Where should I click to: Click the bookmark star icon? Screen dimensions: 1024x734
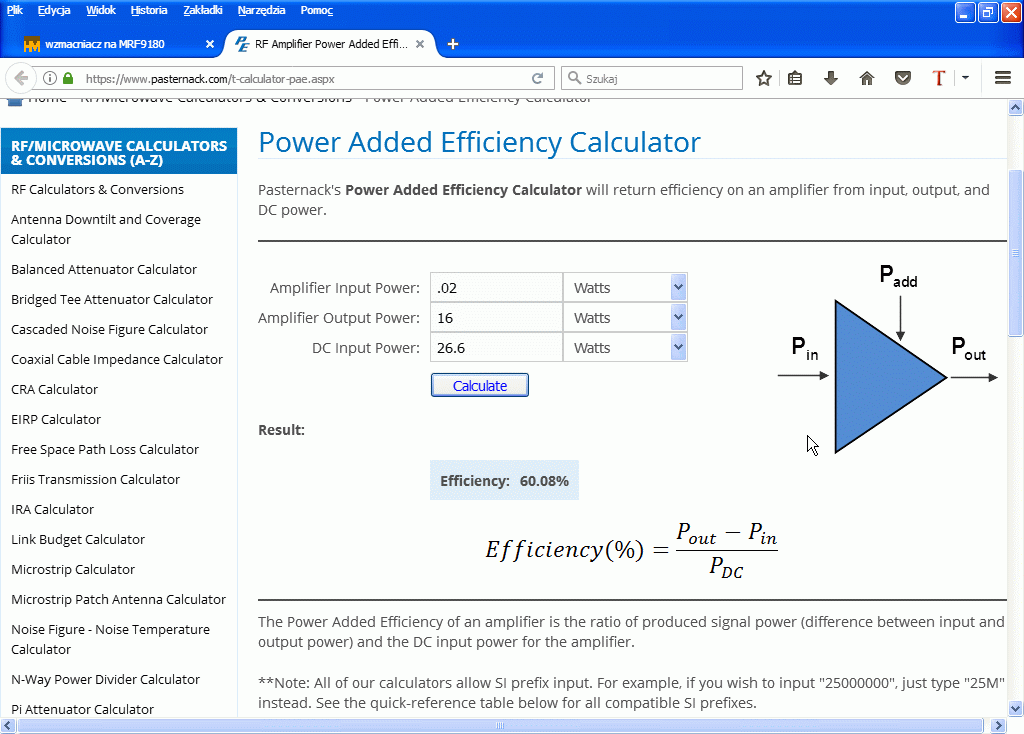pyautogui.click(x=764, y=78)
